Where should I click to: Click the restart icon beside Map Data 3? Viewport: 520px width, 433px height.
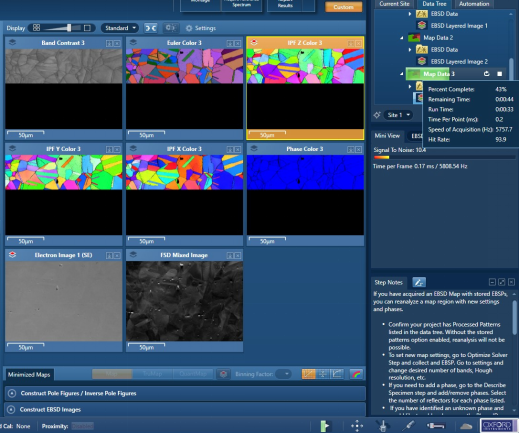[486, 74]
